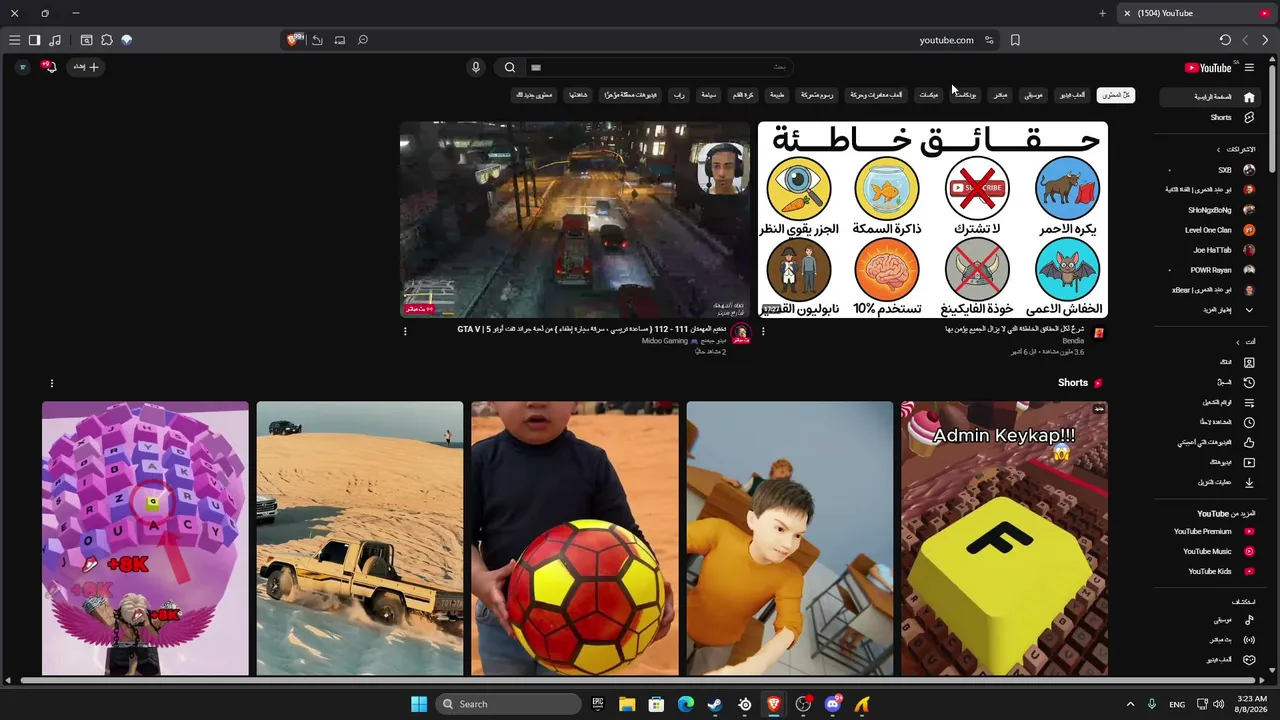Click the YouTube search magnifier button
1280x720 pixels.
point(510,67)
